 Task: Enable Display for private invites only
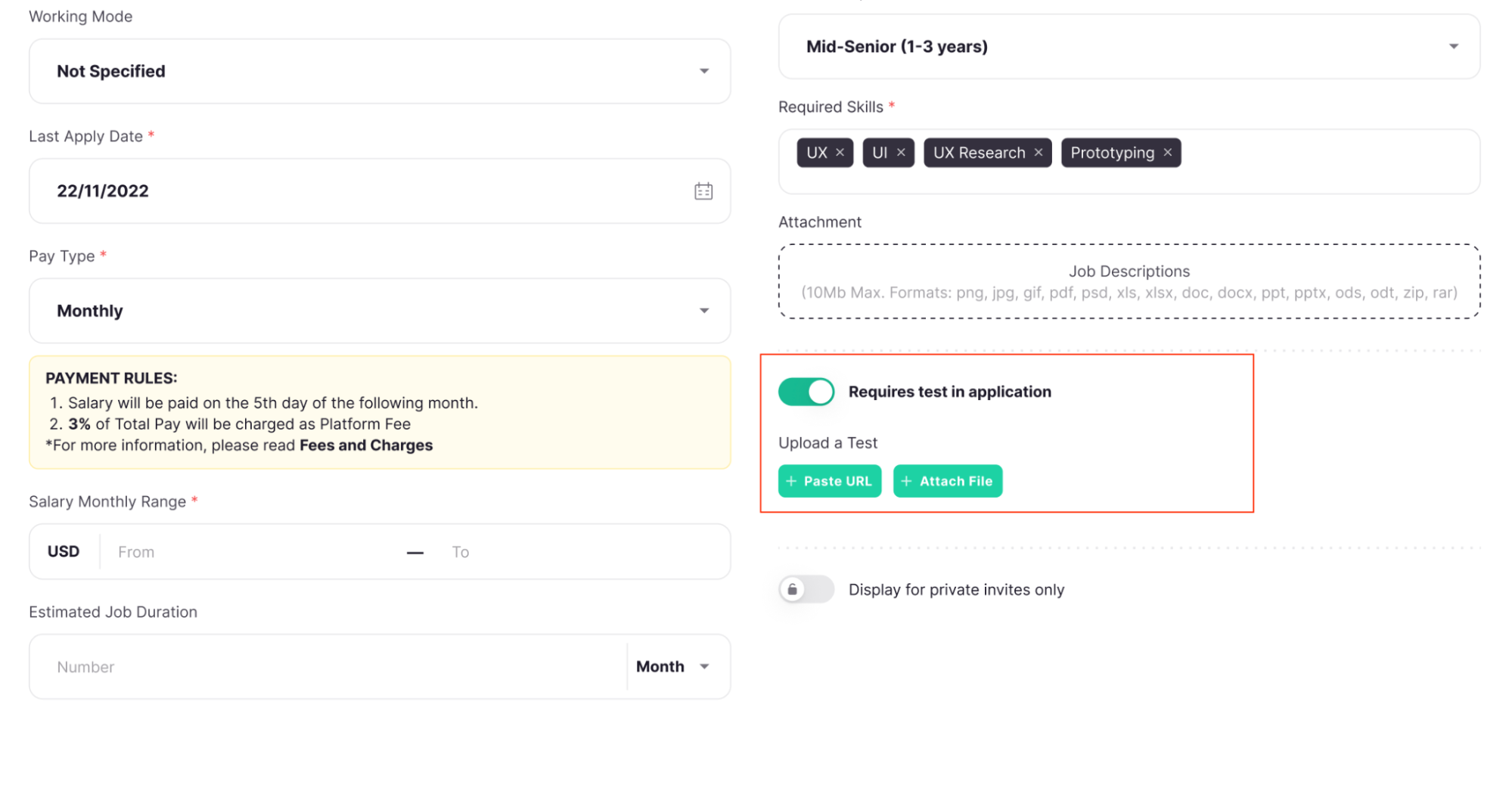tap(806, 589)
